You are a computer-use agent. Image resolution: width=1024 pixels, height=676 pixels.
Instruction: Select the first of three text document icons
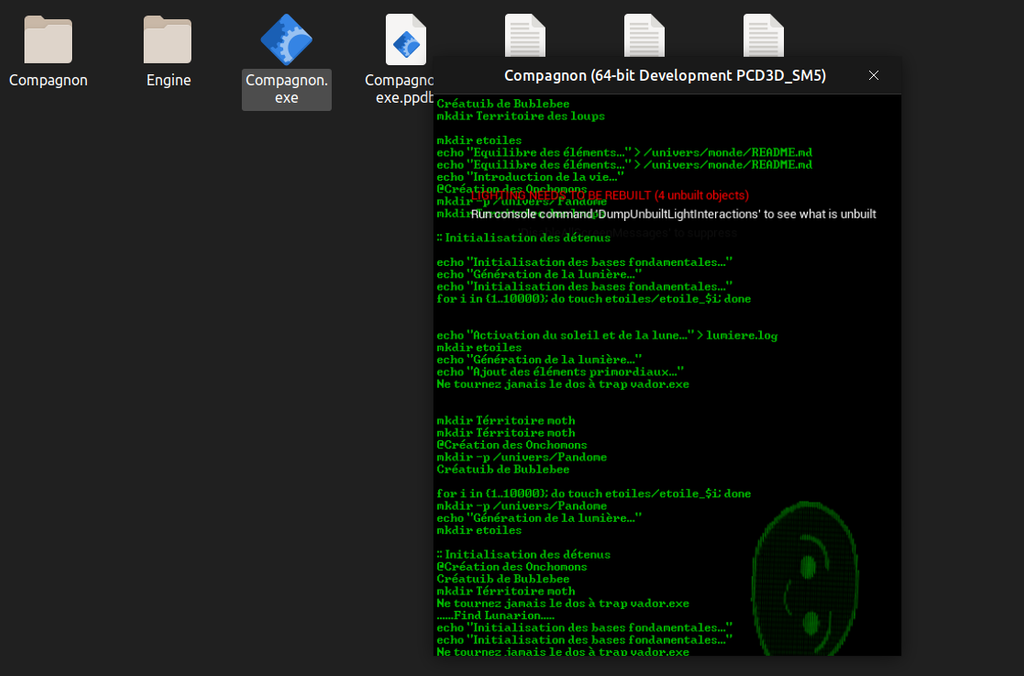tap(525, 36)
